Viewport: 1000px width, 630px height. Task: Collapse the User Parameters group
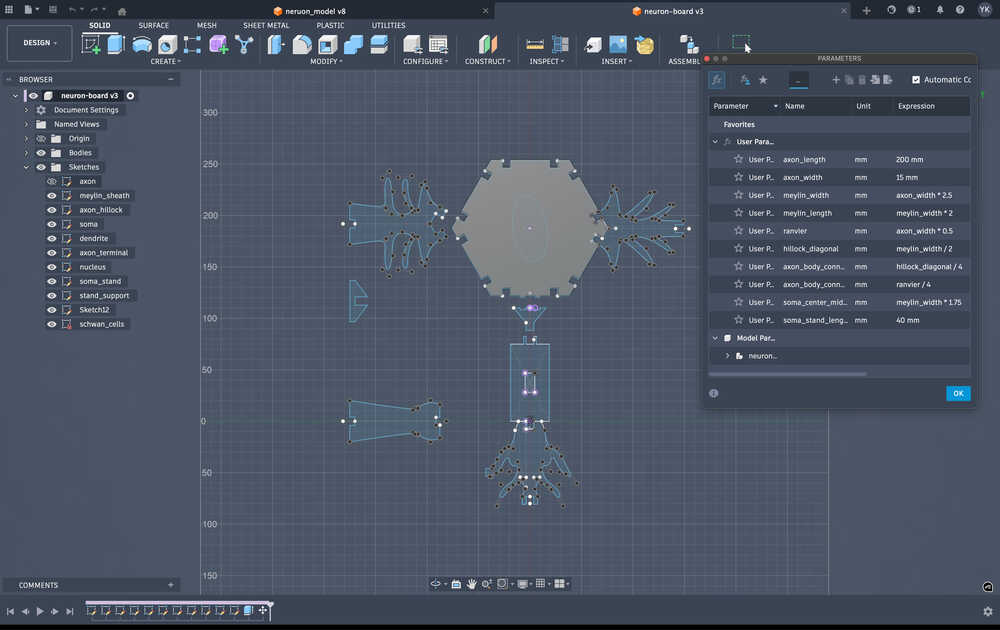[x=714, y=142]
